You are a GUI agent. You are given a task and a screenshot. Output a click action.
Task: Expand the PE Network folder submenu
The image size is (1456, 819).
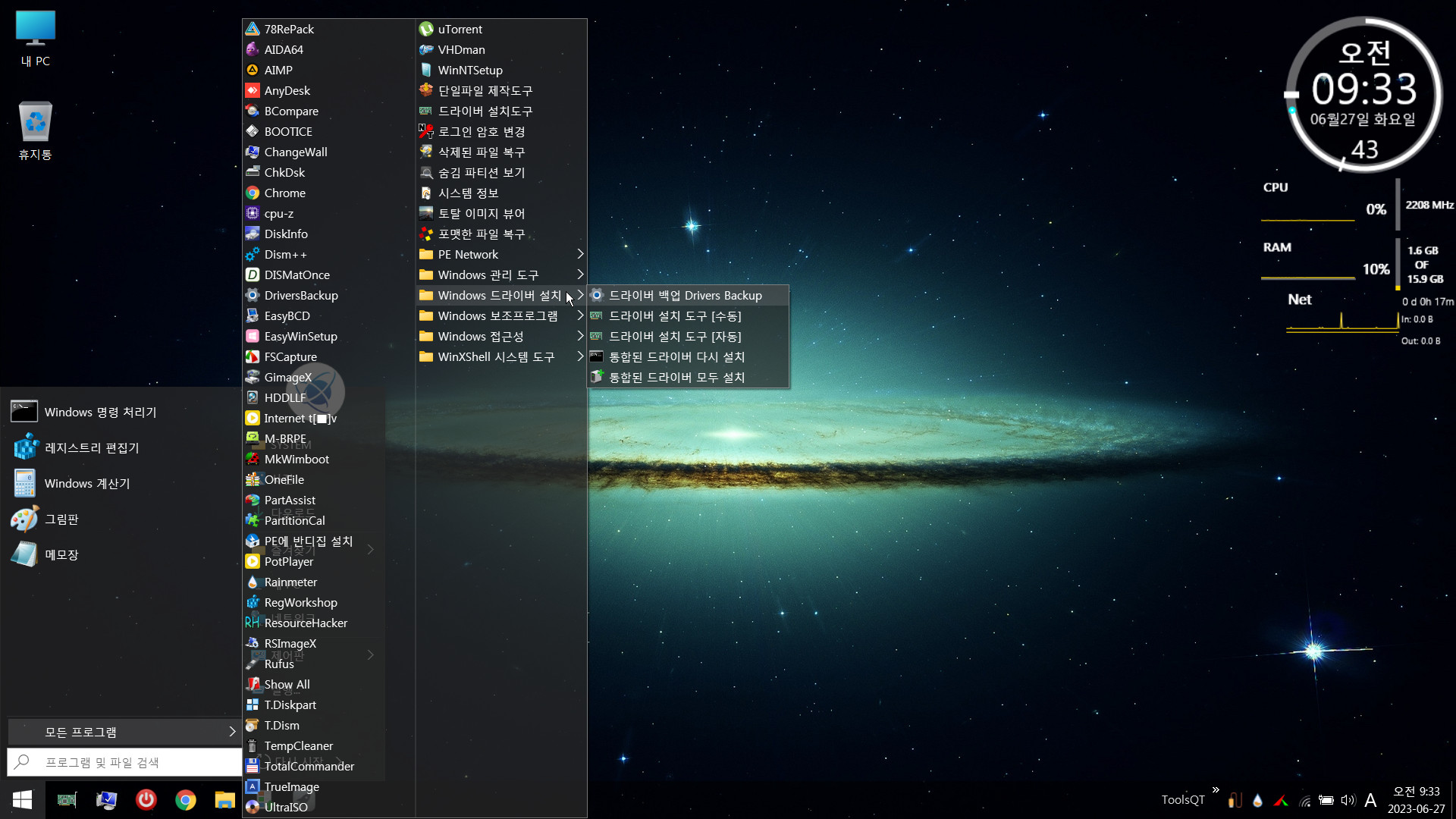coord(501,254)
